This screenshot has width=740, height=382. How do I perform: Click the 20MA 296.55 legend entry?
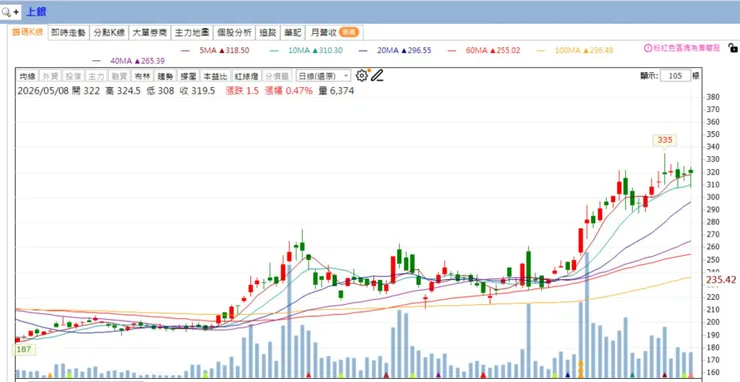404,50
